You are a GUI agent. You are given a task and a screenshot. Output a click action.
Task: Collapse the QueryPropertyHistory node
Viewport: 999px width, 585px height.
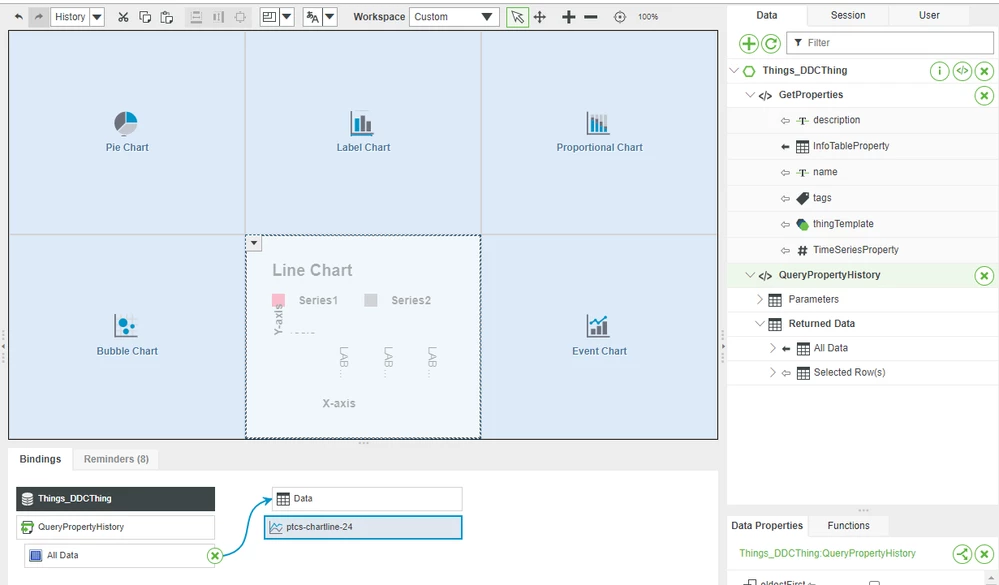tap(750, 275)
